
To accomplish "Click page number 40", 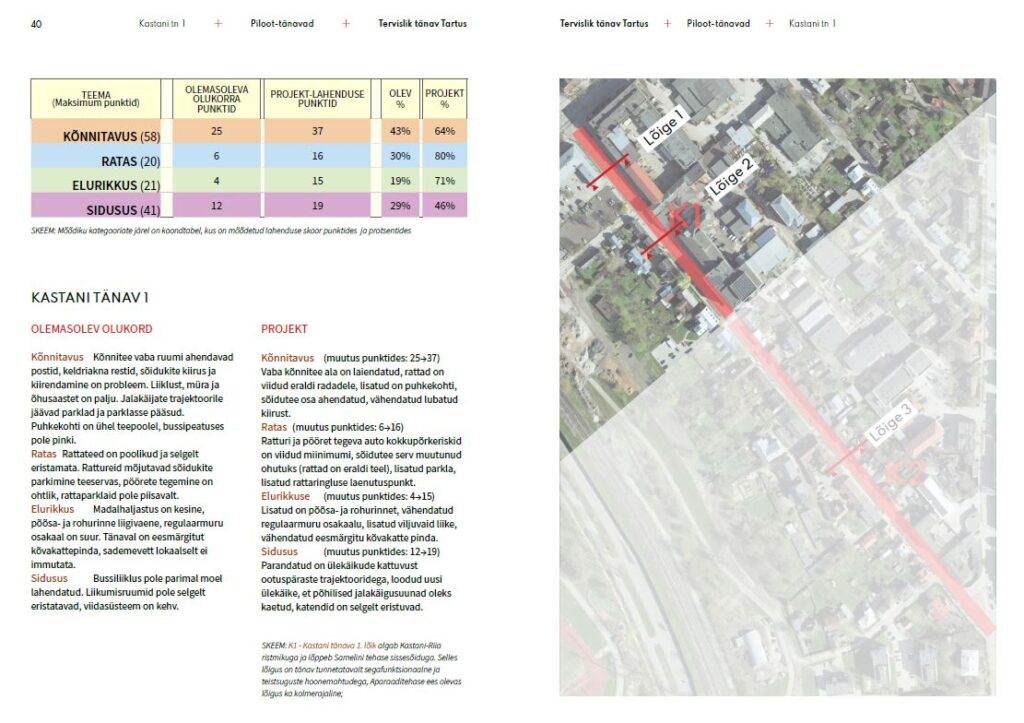I will (x=36, y=24).
